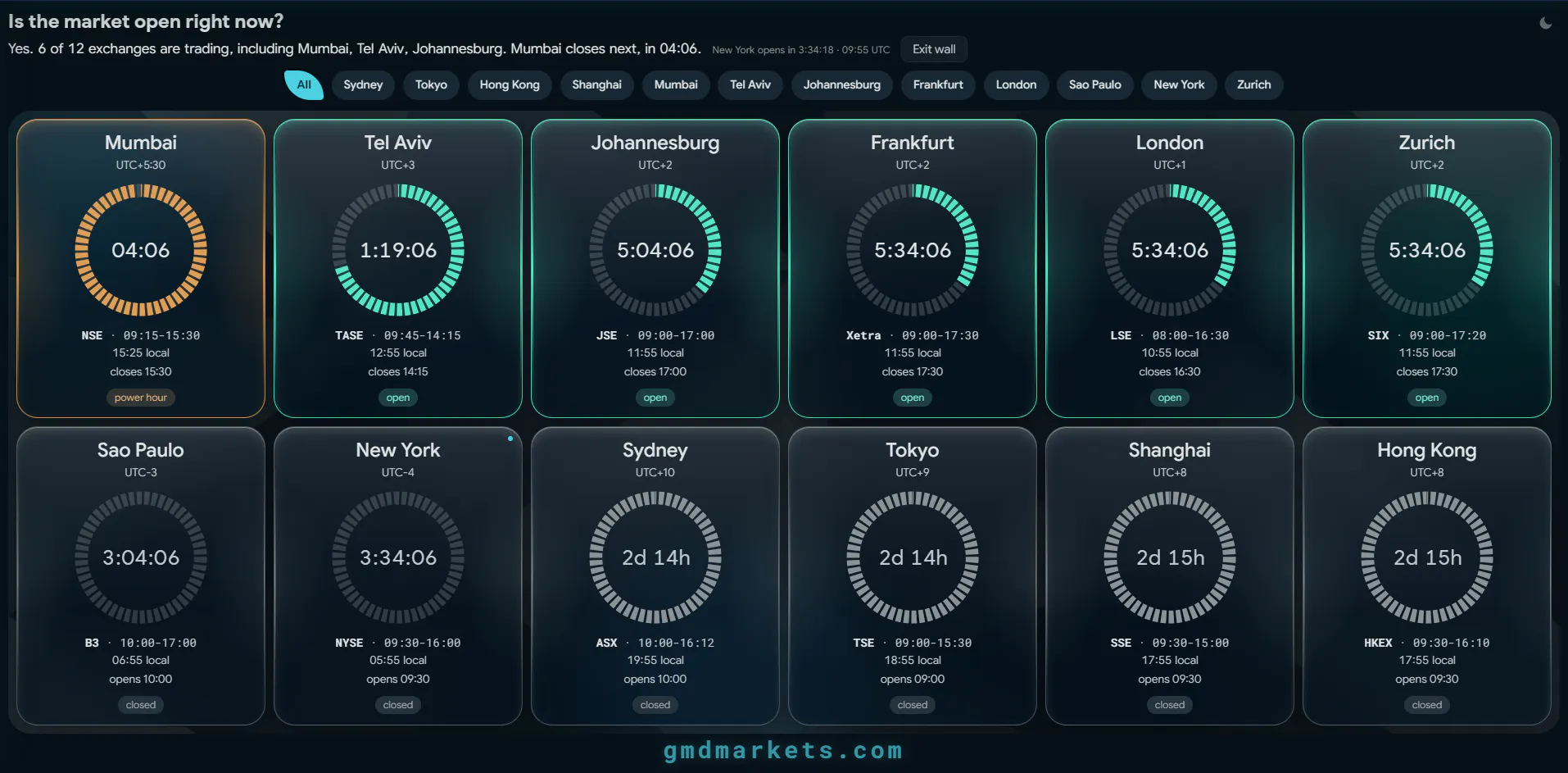Select the Zurich SIX countdown dial

pyautogui.click(x=1427, y=250)
